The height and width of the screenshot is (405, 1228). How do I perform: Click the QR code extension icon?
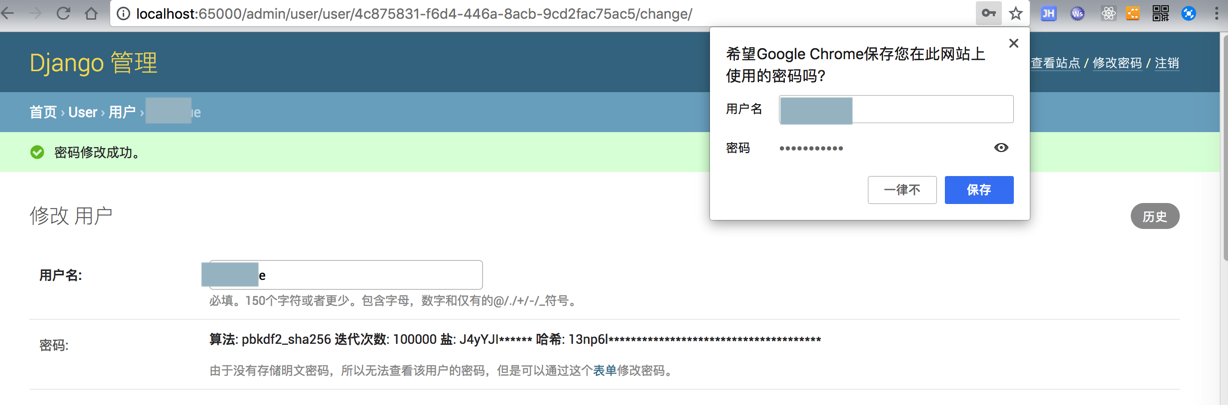click(1161, 14)
